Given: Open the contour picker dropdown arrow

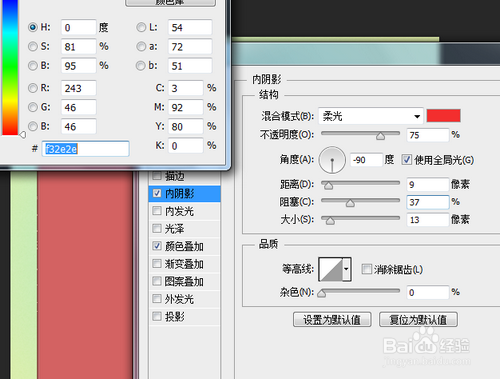Looking at the screenshot, I should (347, 269).
